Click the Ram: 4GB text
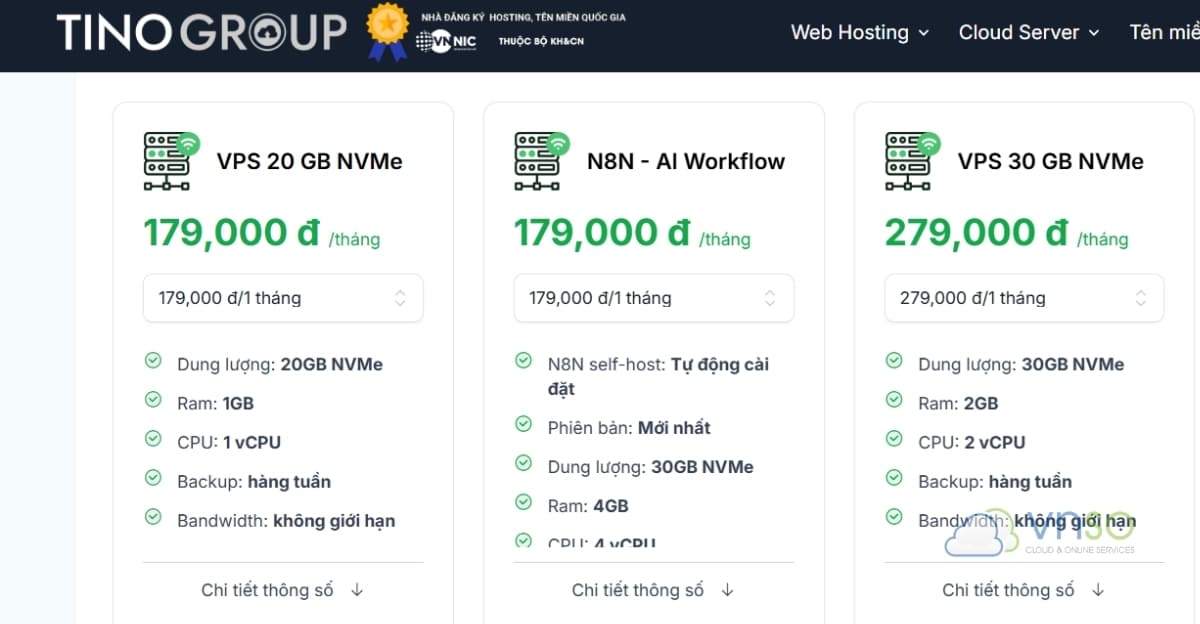 pyautogui.click(x=588, y=506)
